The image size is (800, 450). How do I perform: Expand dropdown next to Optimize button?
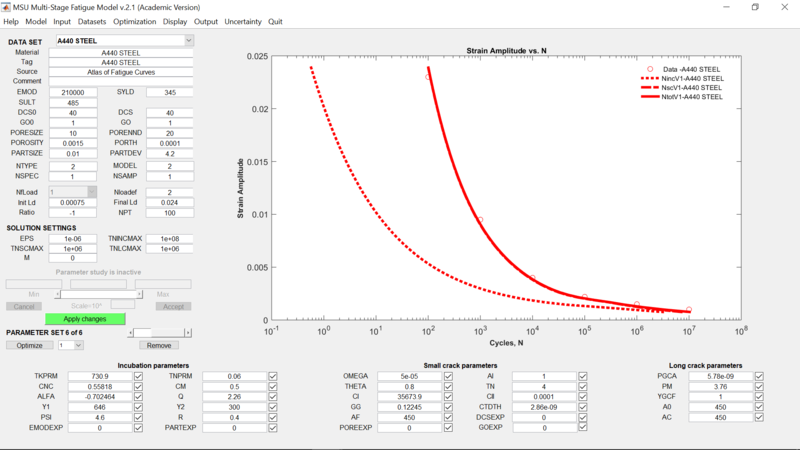point(76,345)
